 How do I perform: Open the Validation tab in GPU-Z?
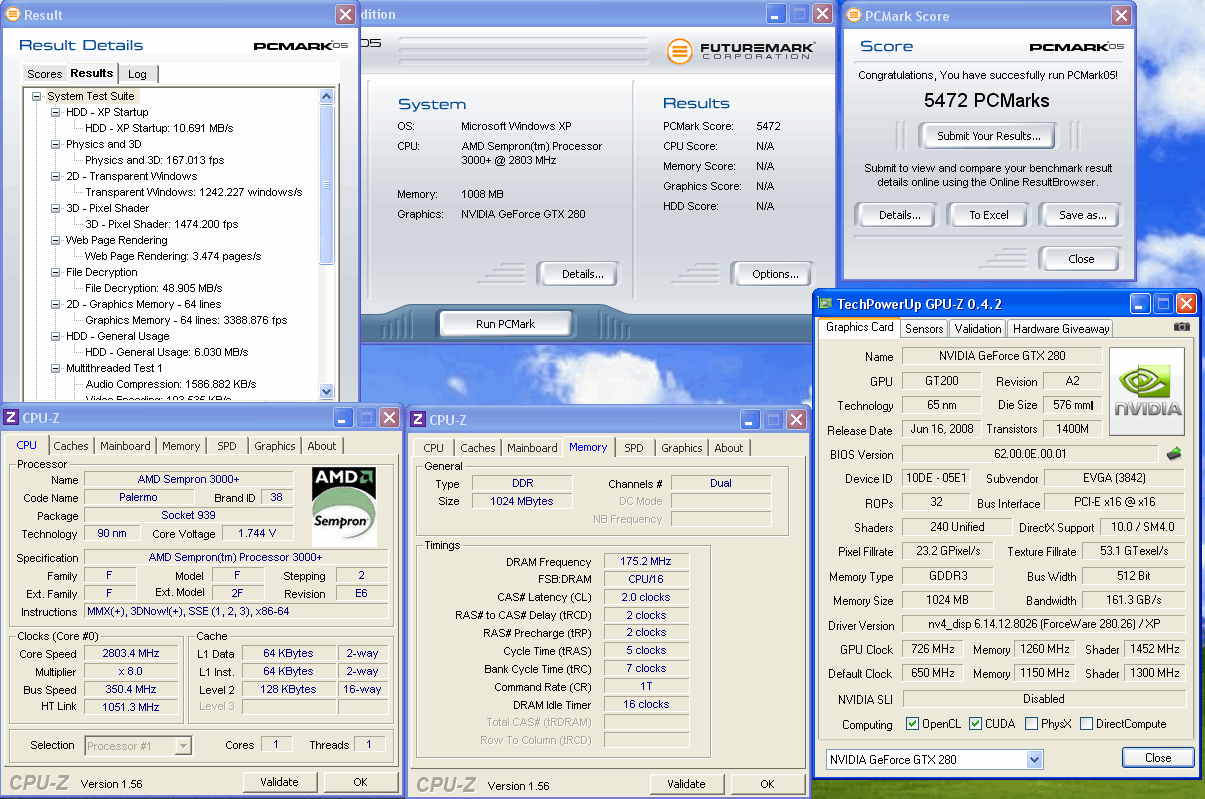pyautogui.click(x=978, y=328)
